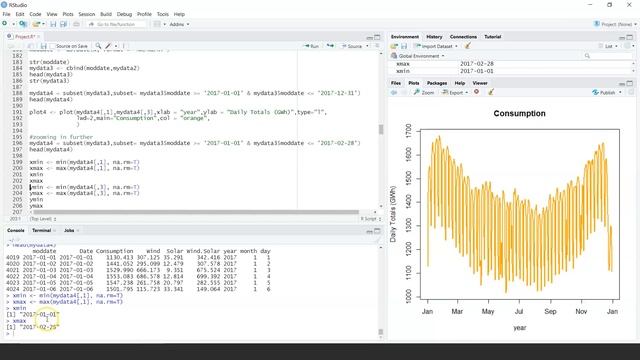Viewport: 640px width, 360px height.
Task: Click the create project icon in main toolbar
Action: coord(23,24)
